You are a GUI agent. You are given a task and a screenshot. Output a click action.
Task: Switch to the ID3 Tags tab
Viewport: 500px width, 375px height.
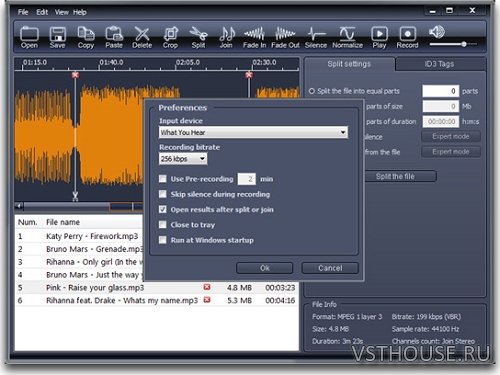click(439, 64)
